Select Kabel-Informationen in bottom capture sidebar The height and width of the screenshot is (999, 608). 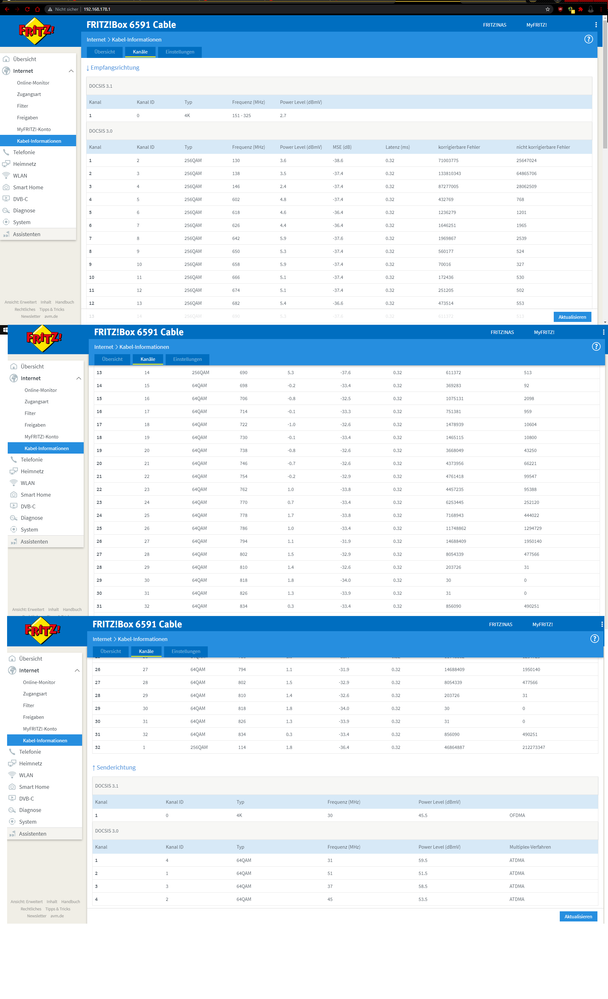click(x=45, y=740)
